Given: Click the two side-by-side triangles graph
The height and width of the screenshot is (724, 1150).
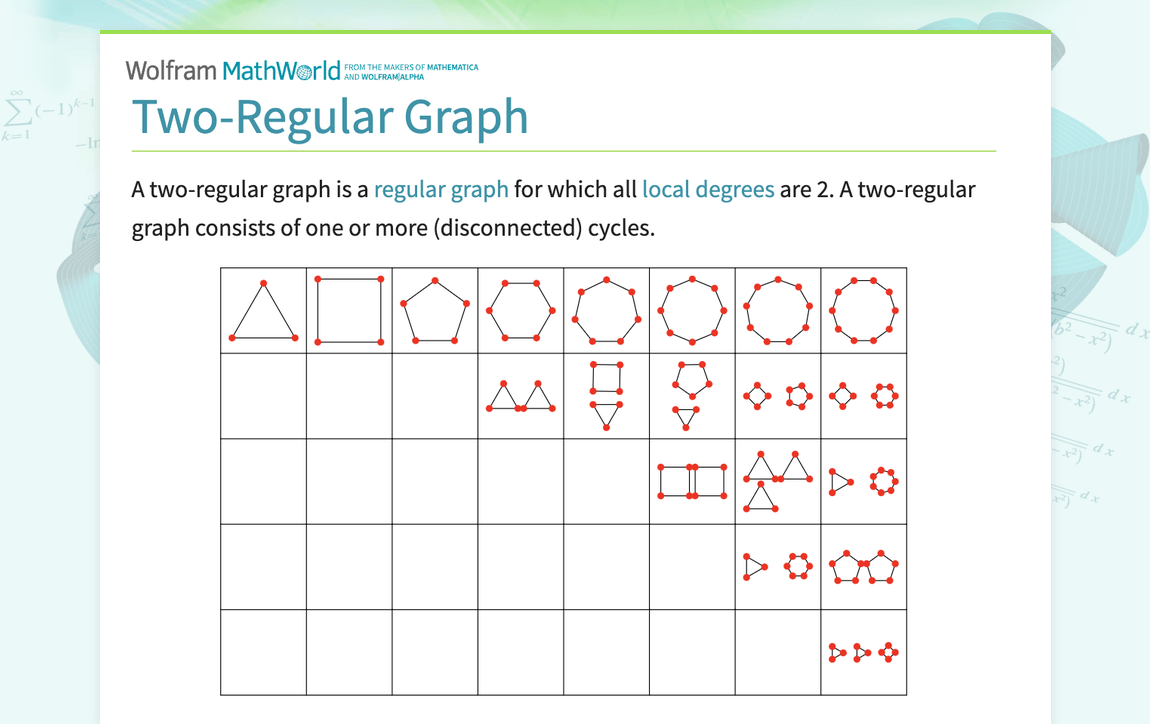Looking at the screenshot, I should coord(521,396).
